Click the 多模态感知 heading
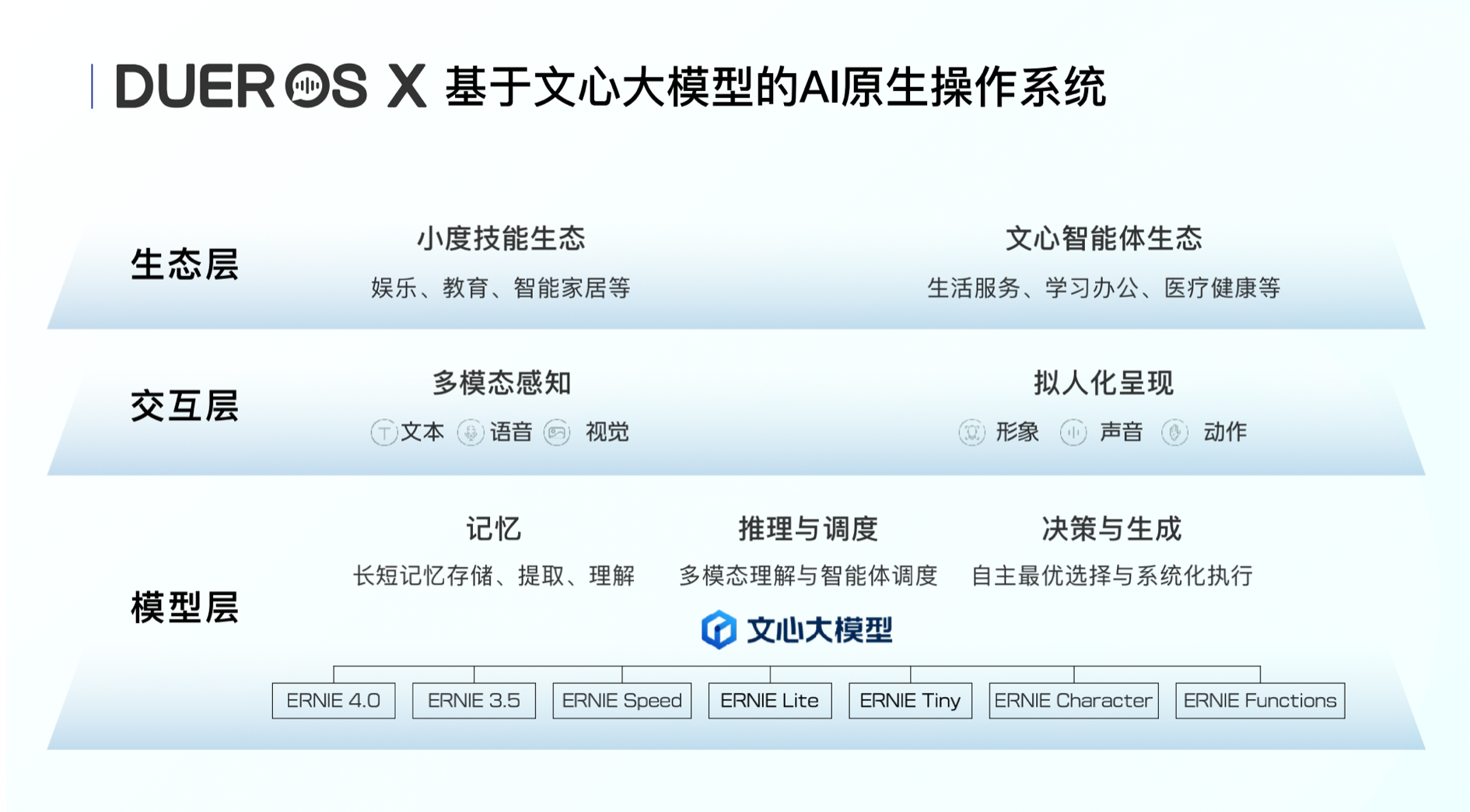1470x812 pixels. pos(501,383)
